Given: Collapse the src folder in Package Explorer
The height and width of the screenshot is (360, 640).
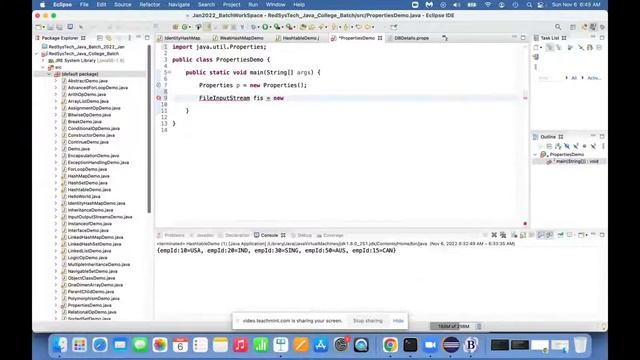Looking at the screenshot, I should [x=43, y=67].
